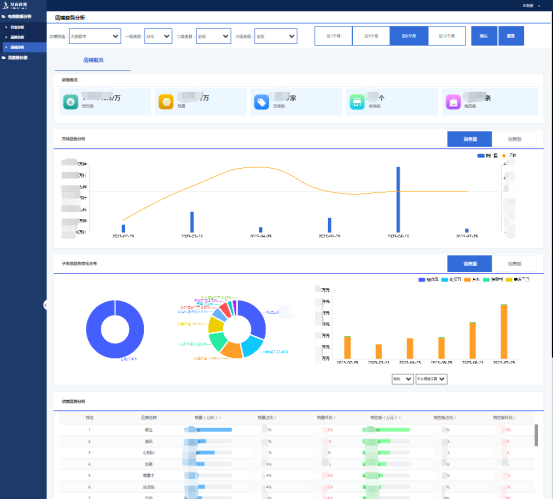The height and width of the screenshot is (499, 554).
Task: Toggle the orange swatch in bar chart legend
Action: pos(467,280)
